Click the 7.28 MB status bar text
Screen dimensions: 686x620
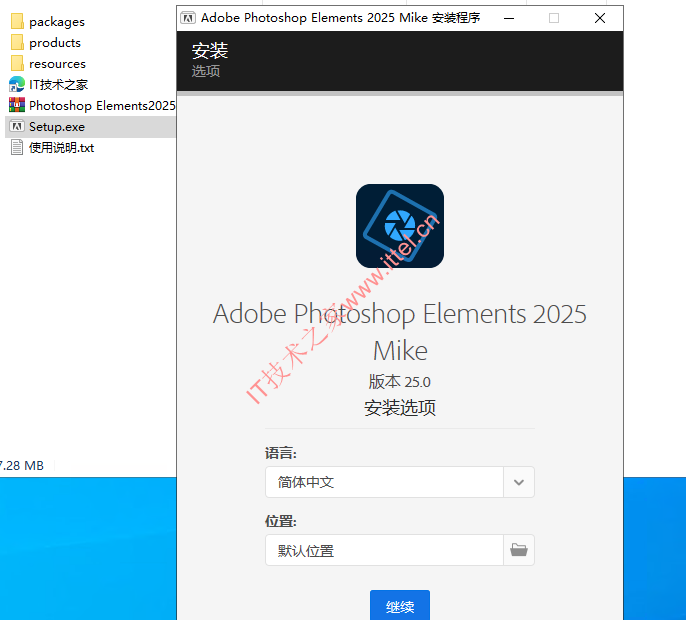pos(22,466)
